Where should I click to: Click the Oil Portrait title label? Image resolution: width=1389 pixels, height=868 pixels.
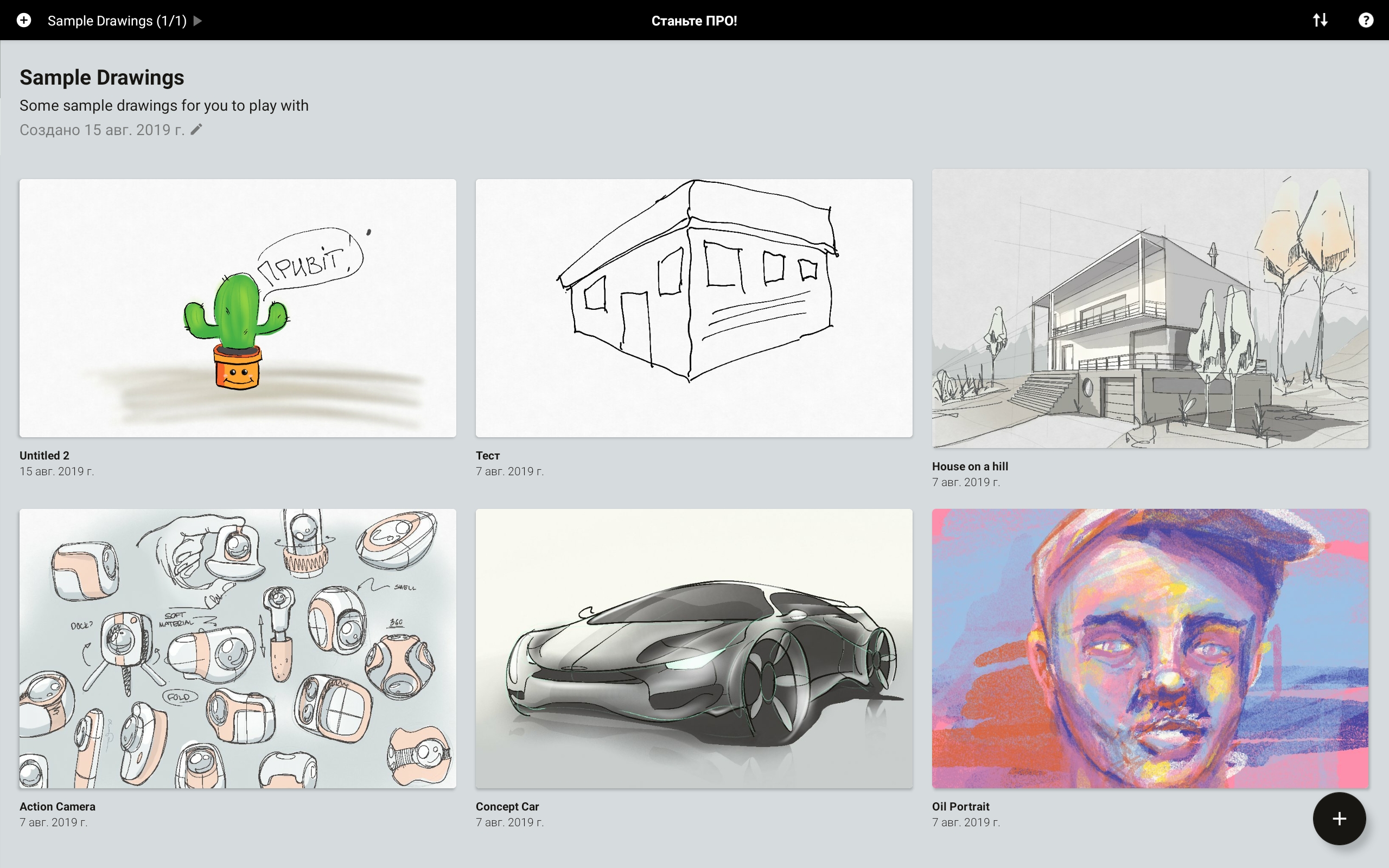960,806
